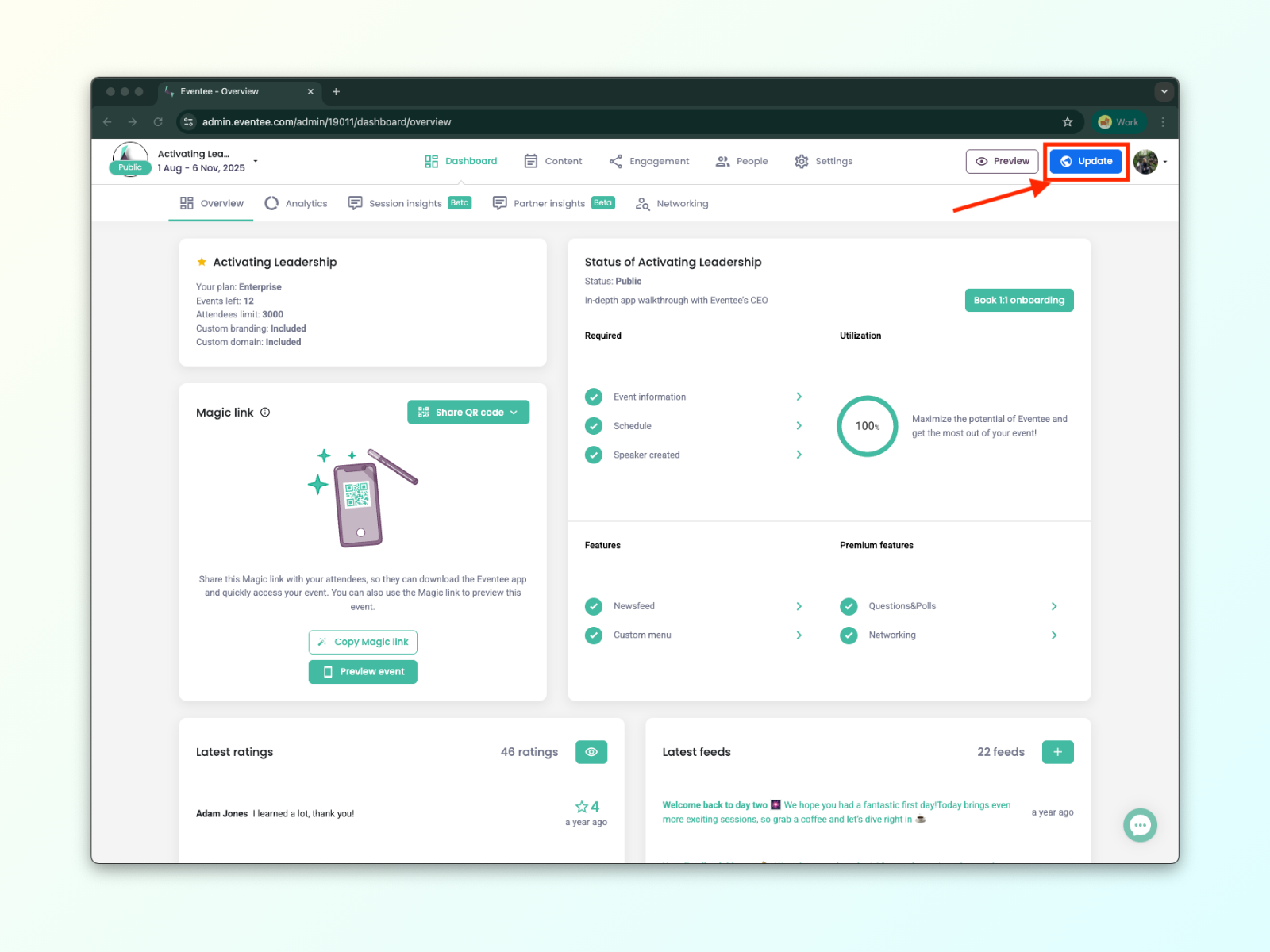Click the Custom menu checkmark

(594, 635)
